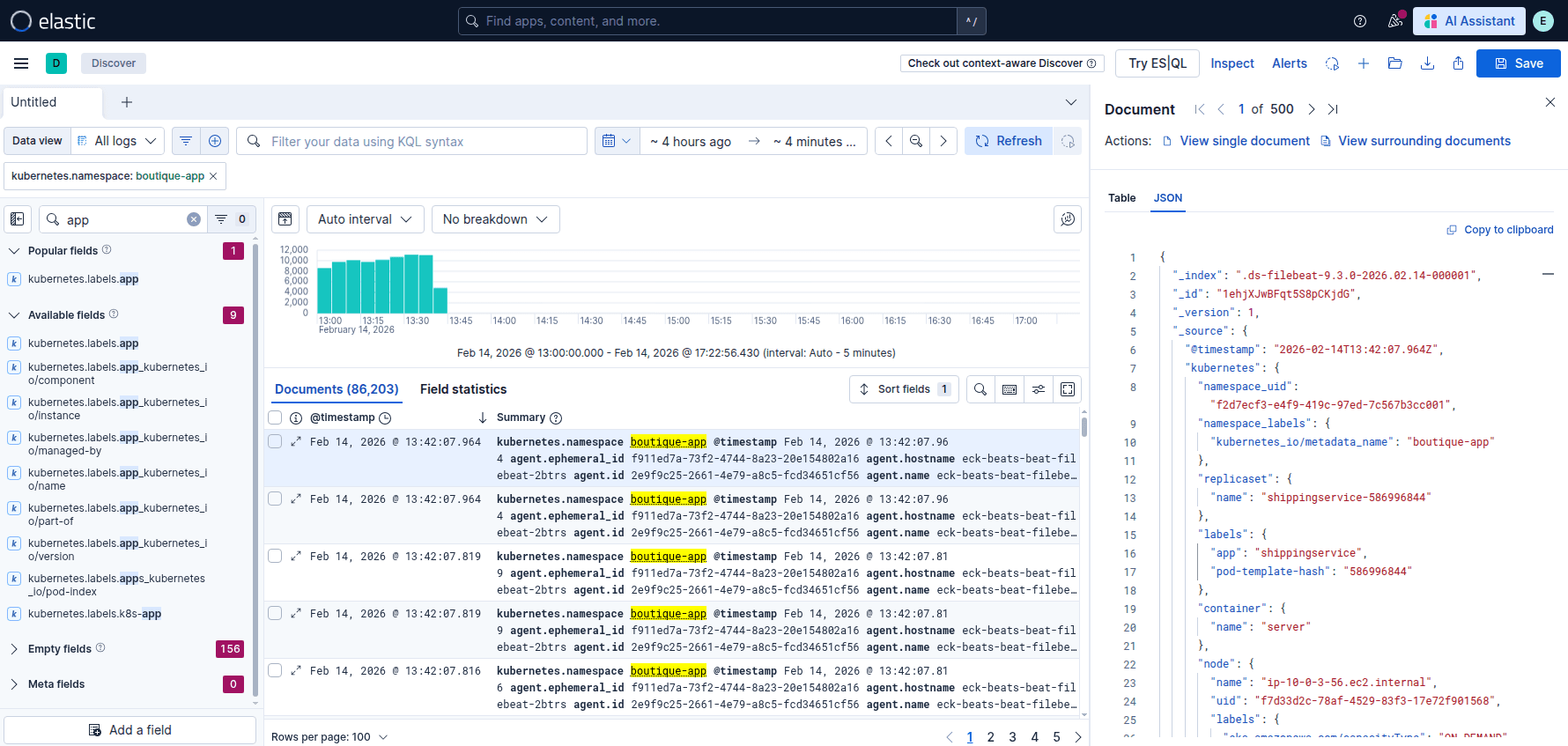Click Copy to clipboard in JSON view
Screen dimensions: 1568x746
click(1500, 230)
